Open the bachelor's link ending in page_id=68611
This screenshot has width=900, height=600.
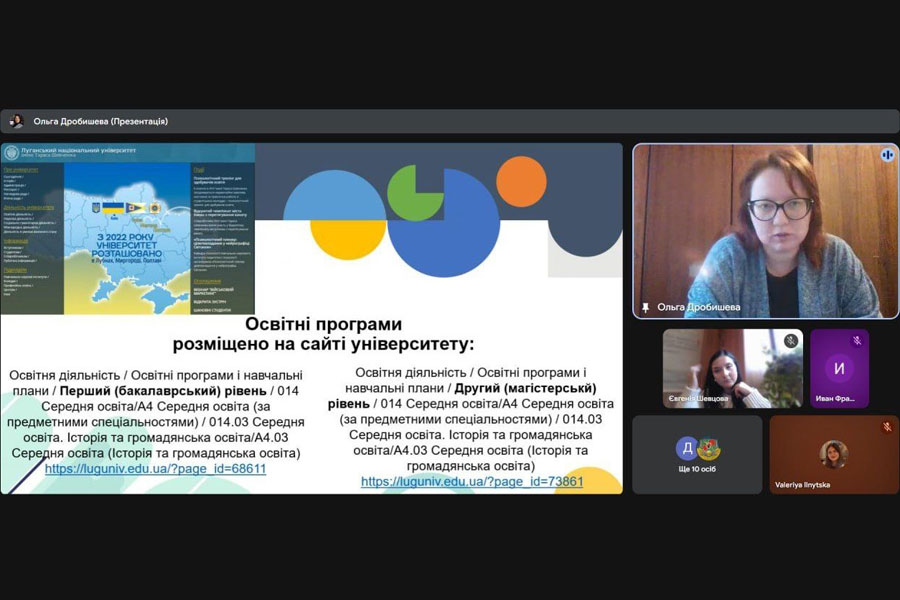pos(156,469)
